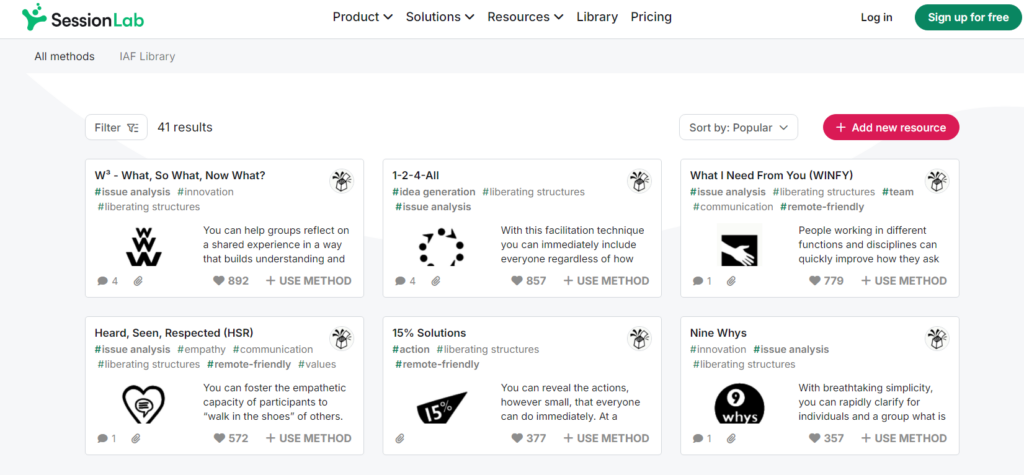Click the attachment paperclip on 1-2-4-All card
This screenshot has width=1024, height=475.
(436, 281)
